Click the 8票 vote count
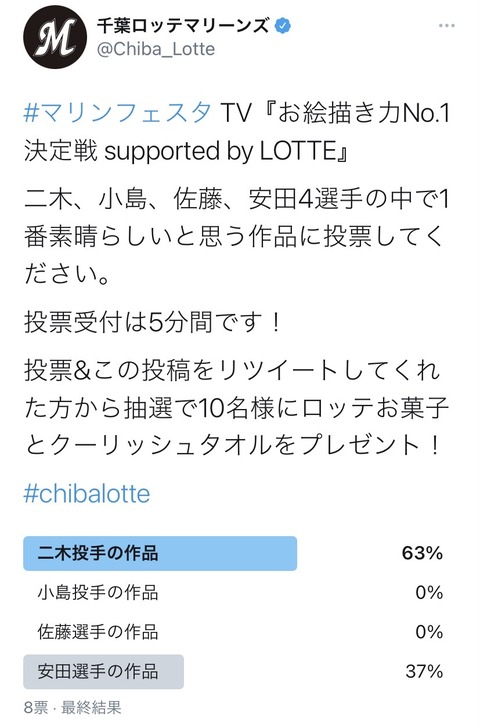The height and width of the screenshot is (727, 480). (x=36, y=708)
